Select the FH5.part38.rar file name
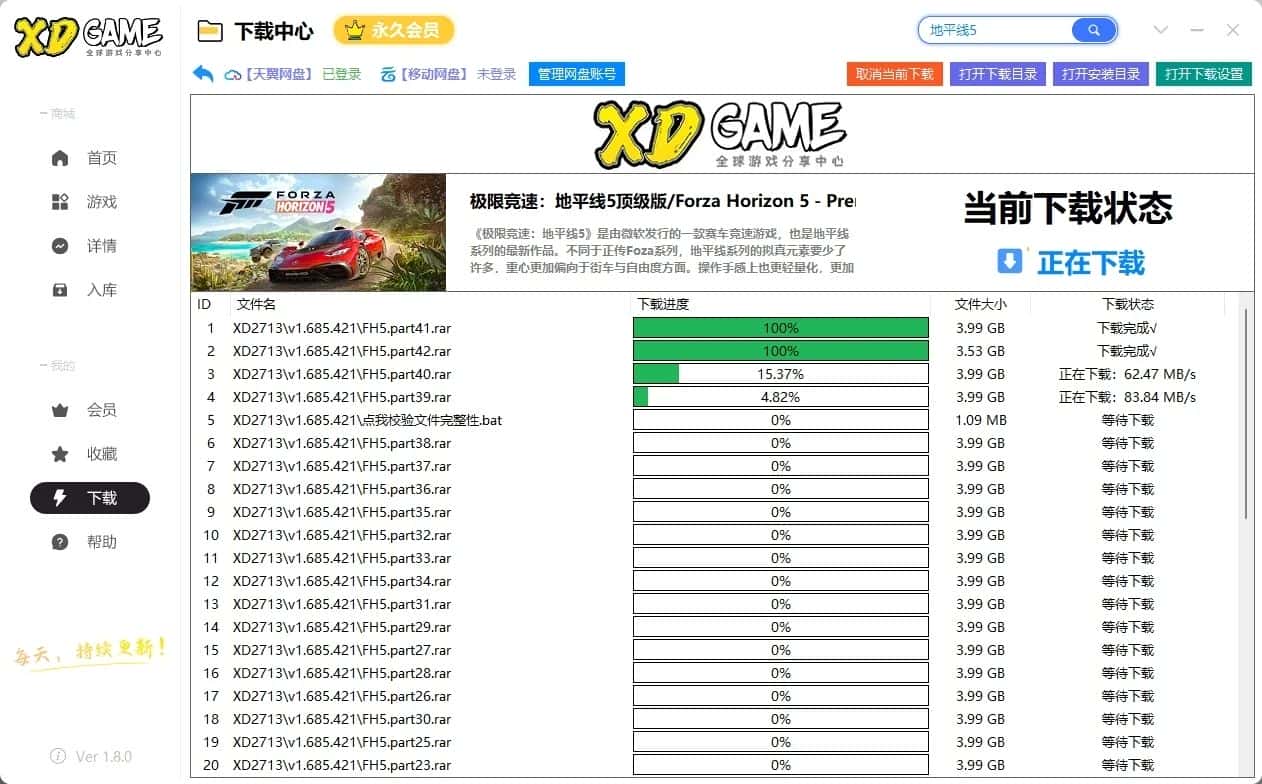 pyautogui.click(x=342, y=443)
